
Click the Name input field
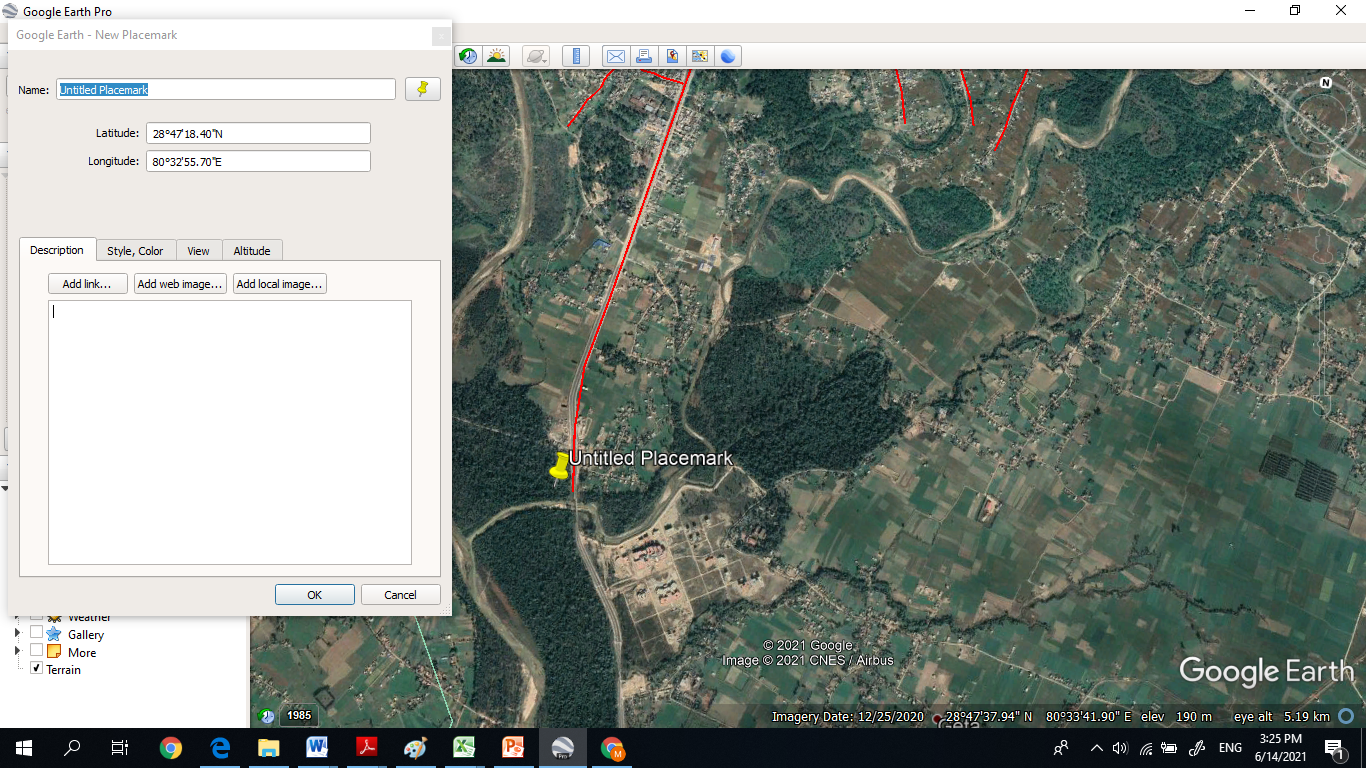point(226,89)
